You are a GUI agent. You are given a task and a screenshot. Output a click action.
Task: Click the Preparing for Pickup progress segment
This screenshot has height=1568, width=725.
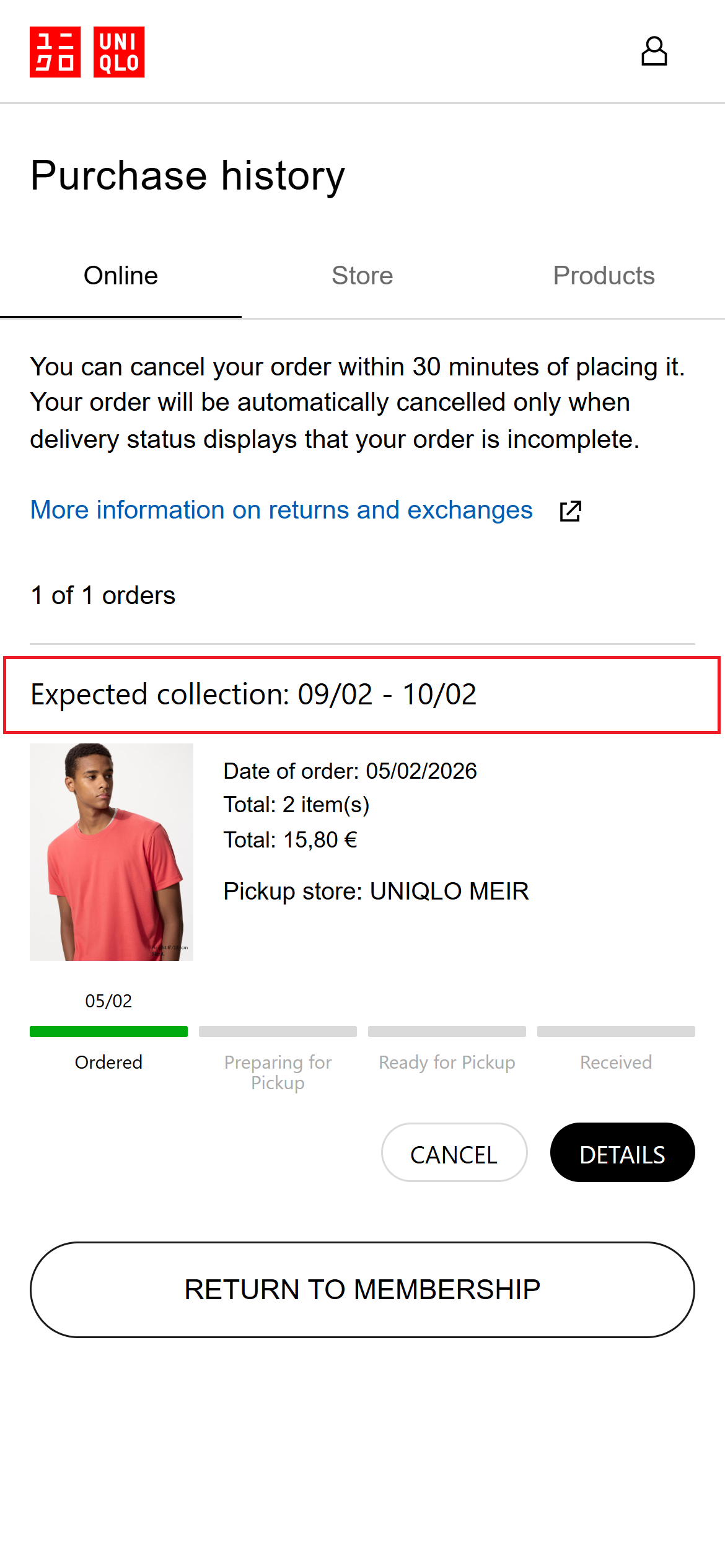(278, 1031)
